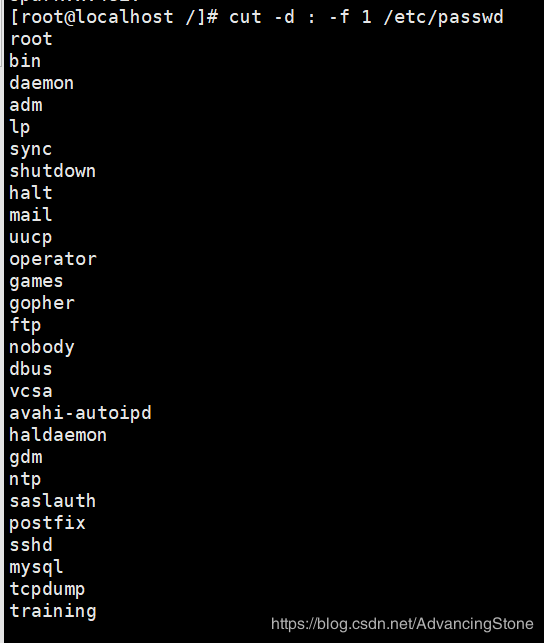Select the 'gopher' entry
544x643 pixels.
click(42, 304)
